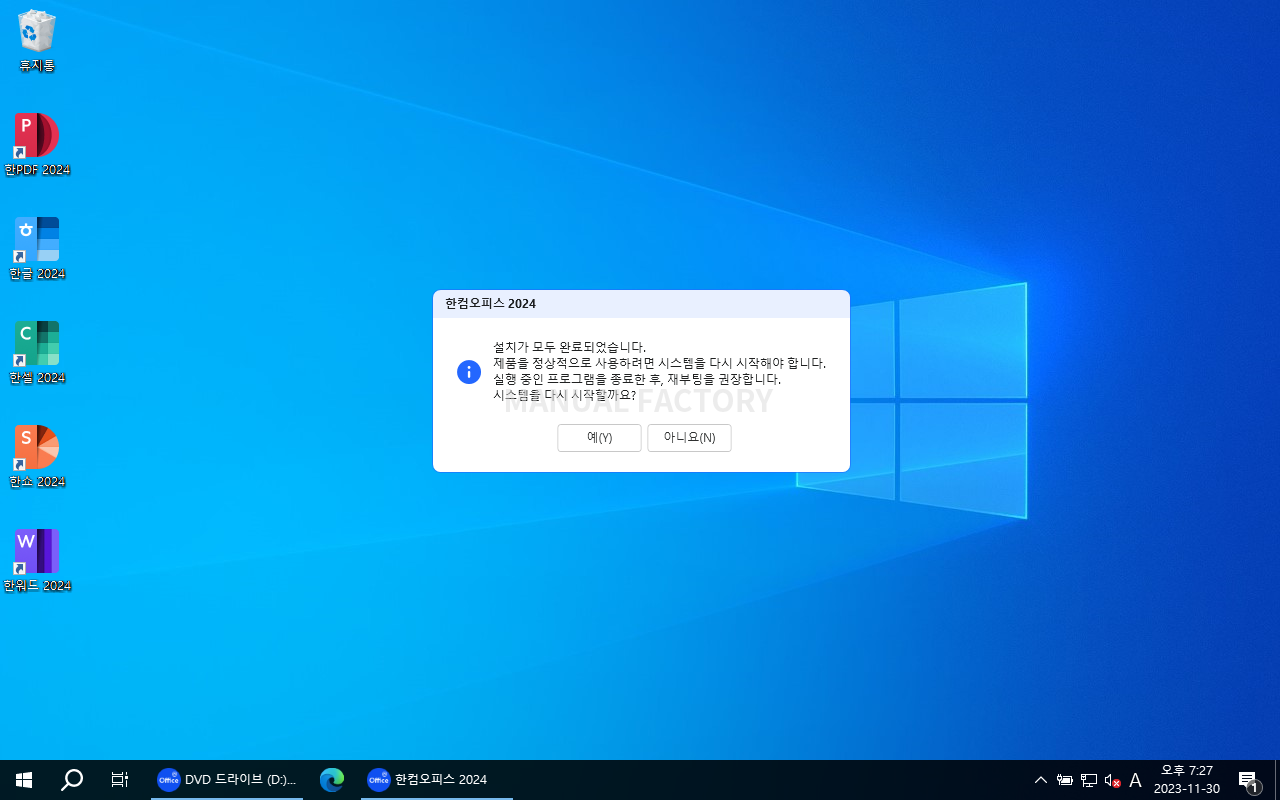Image resolution: width=1280 pixels, height=800 pixels.
Task: Open taskbar search magnifier
Action: pyautogui.click(x=72, y=780)
